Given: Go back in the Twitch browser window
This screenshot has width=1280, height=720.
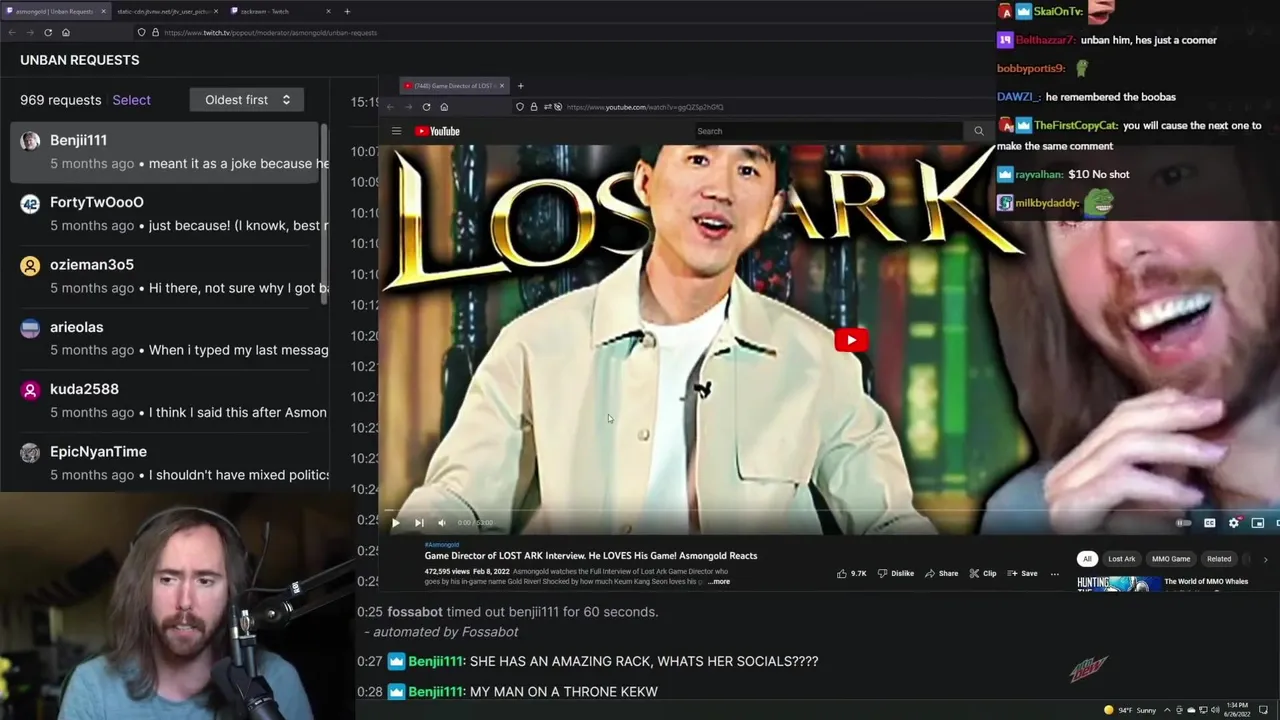Looking at the screenshot, I should (12, 32).
